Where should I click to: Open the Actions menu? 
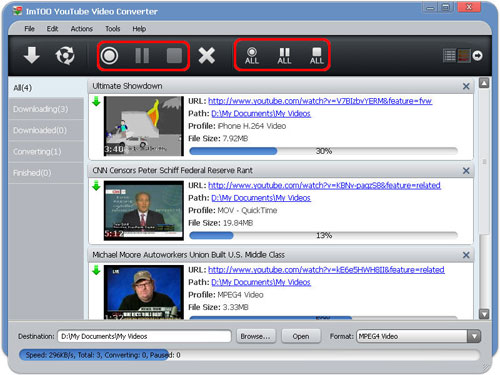tap(81, 29)
